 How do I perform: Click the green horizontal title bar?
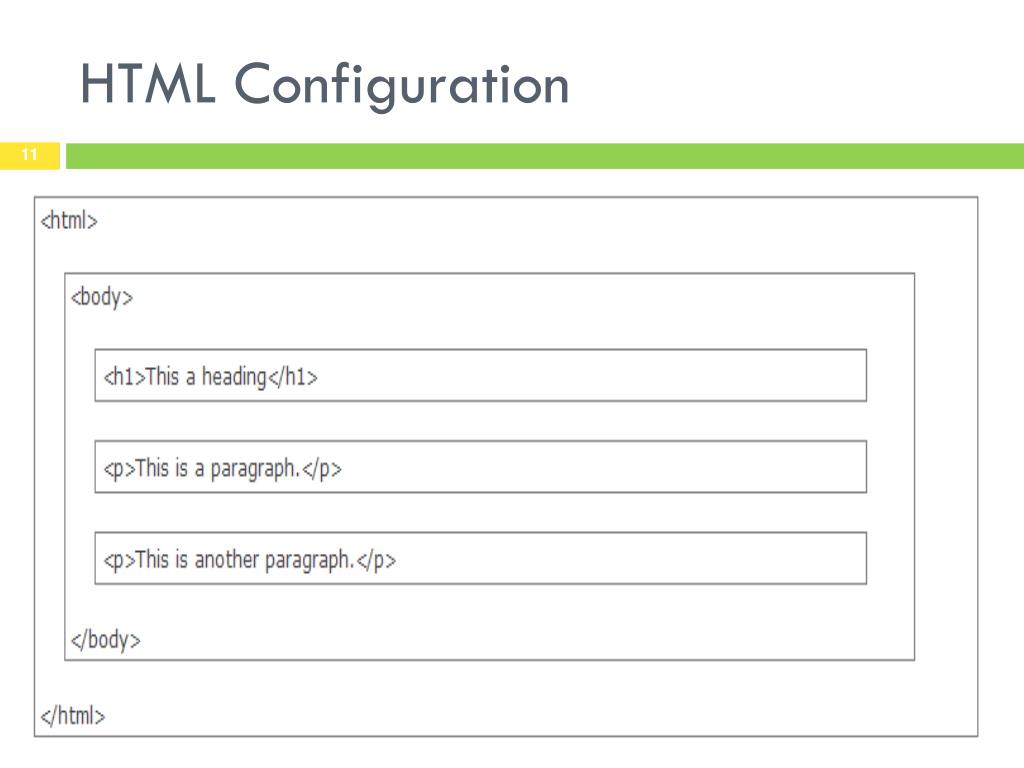click(545, 156)
